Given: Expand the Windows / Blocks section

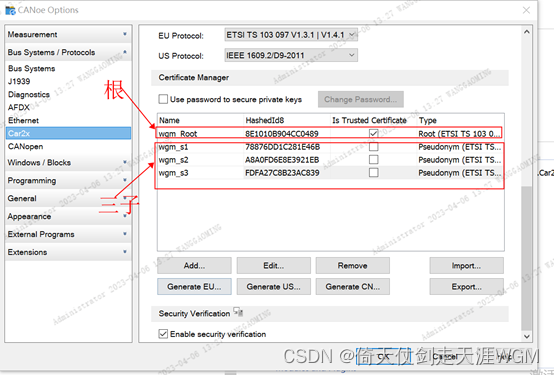Looking at the screenshot, I should (68, 163).
